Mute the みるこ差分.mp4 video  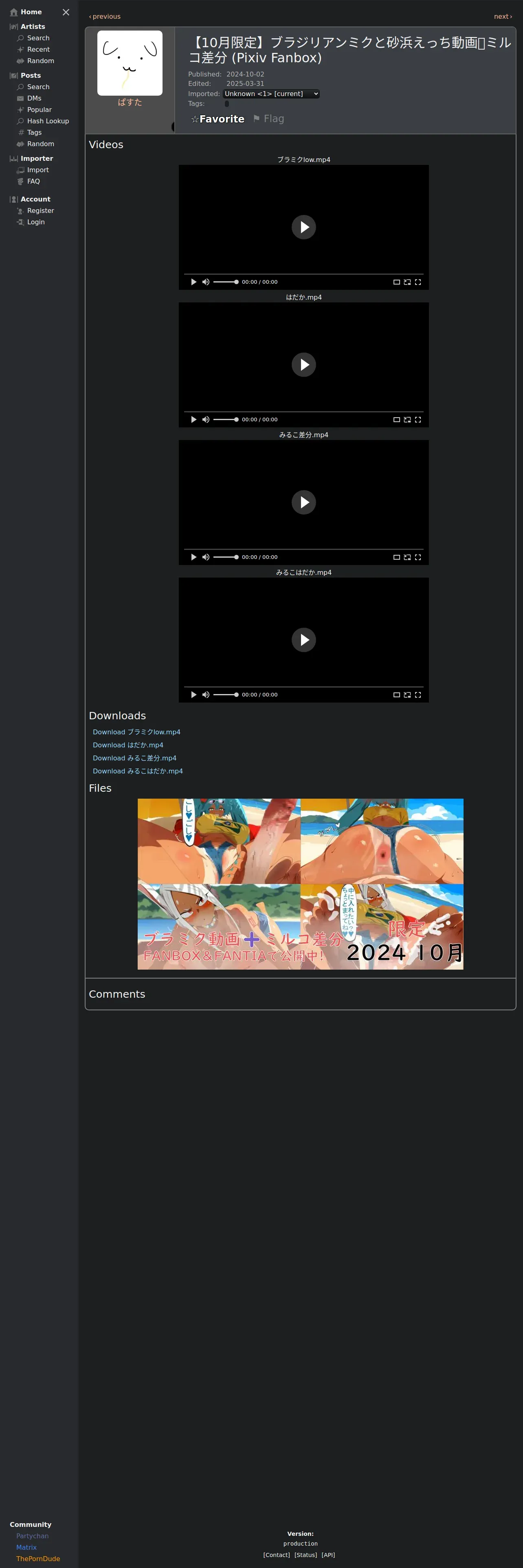206,557
